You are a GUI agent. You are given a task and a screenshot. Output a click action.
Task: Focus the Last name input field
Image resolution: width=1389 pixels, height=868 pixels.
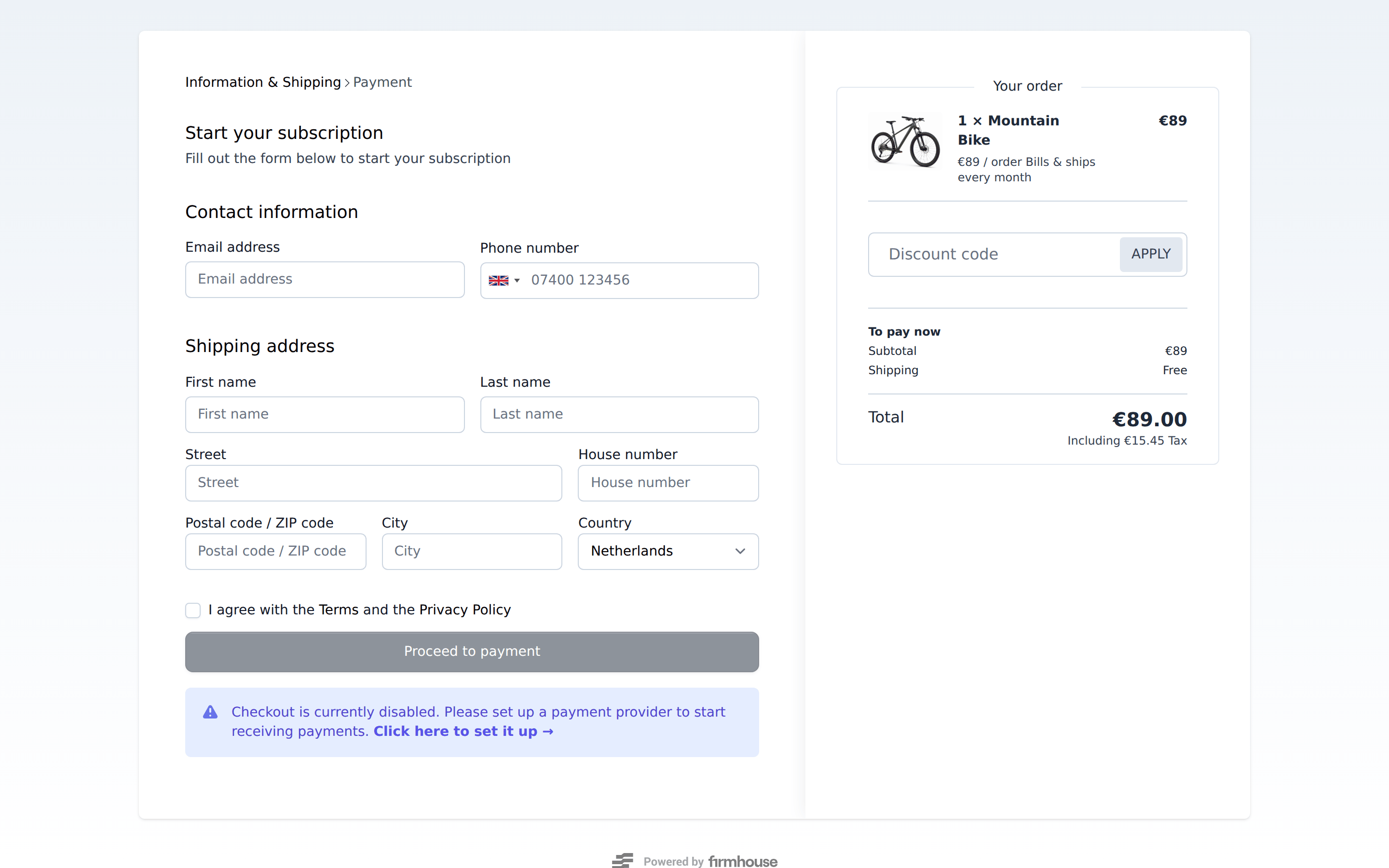(x=619, y=415)
